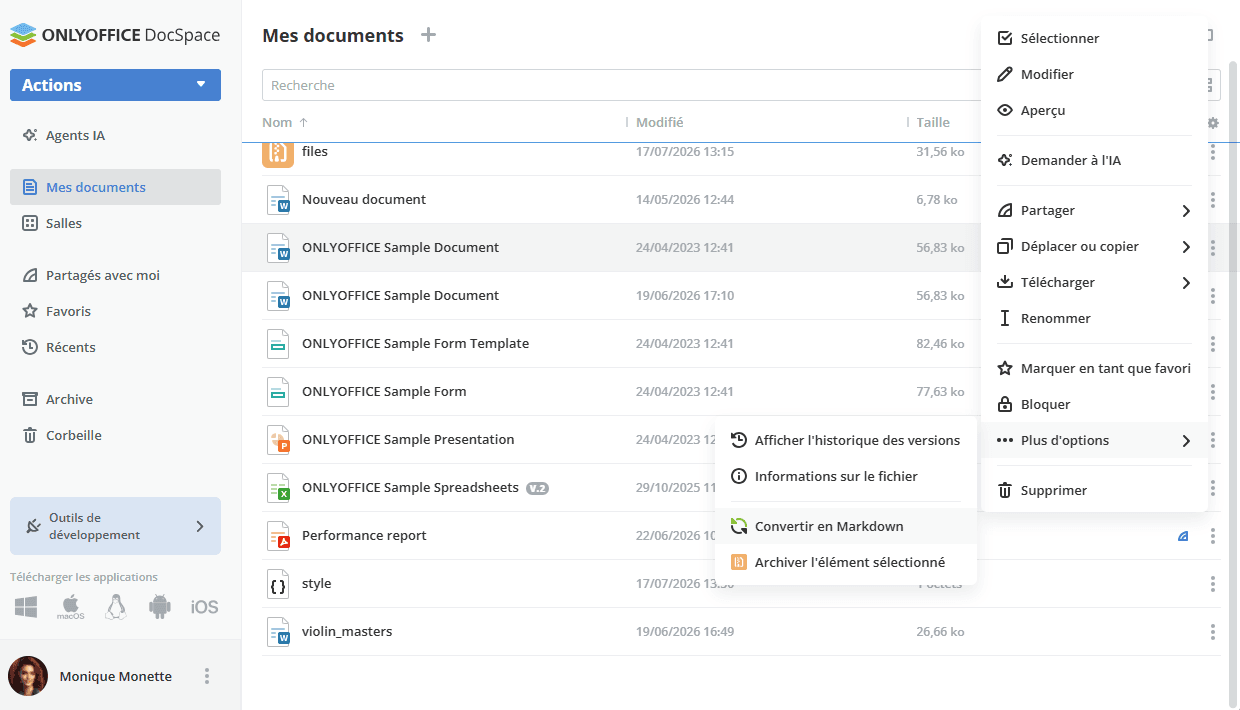Click the style file braces icon
Image resolution: width=1240 pixels, height=710 pixels.
(278, 584)
